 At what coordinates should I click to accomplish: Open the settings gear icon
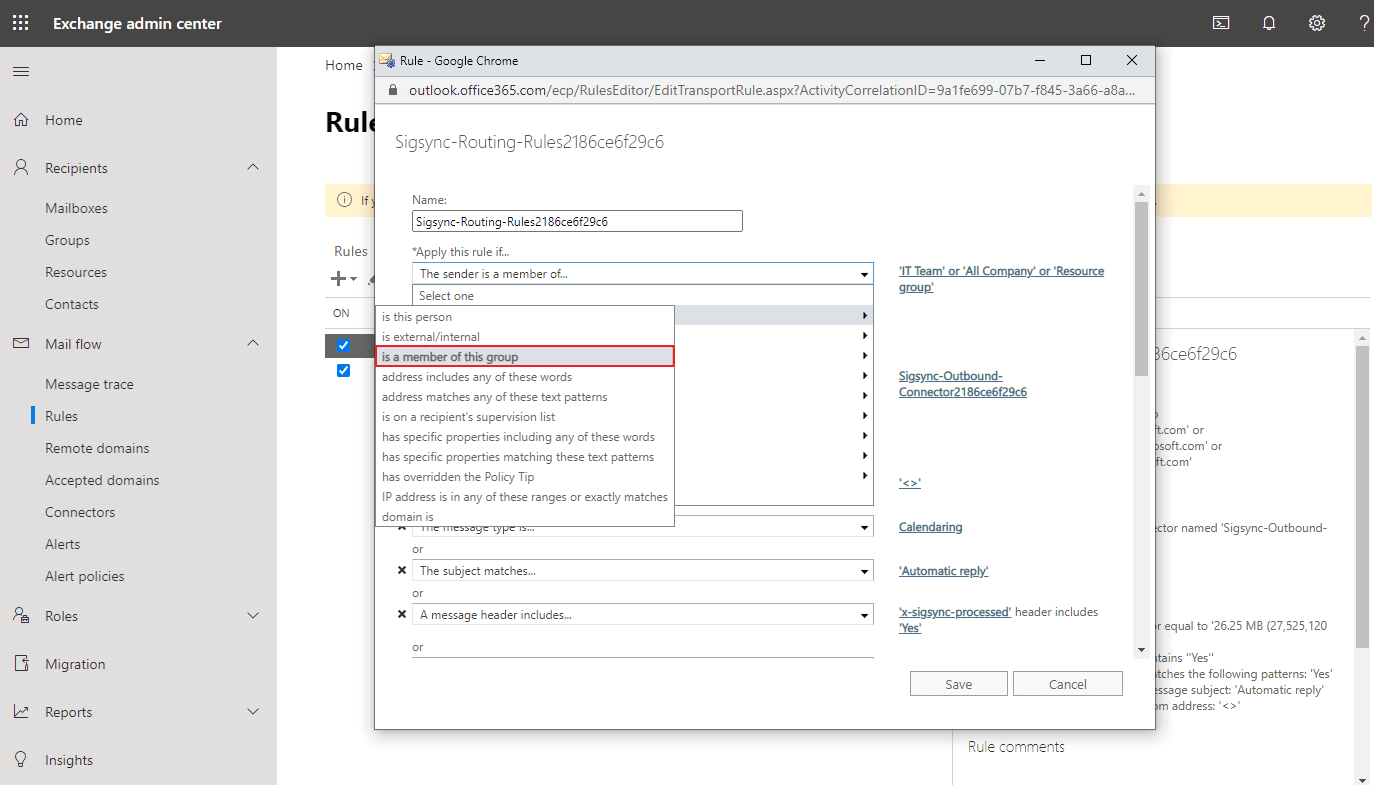click(x=1317, y=23)
